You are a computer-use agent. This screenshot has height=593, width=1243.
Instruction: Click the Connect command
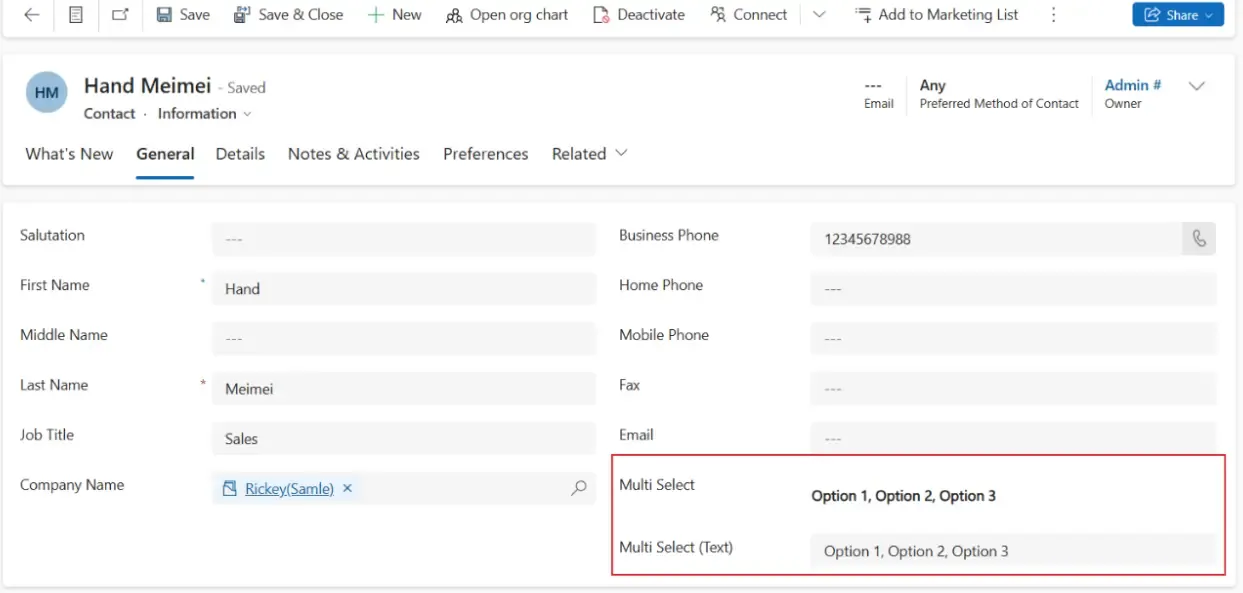[748, 15]
